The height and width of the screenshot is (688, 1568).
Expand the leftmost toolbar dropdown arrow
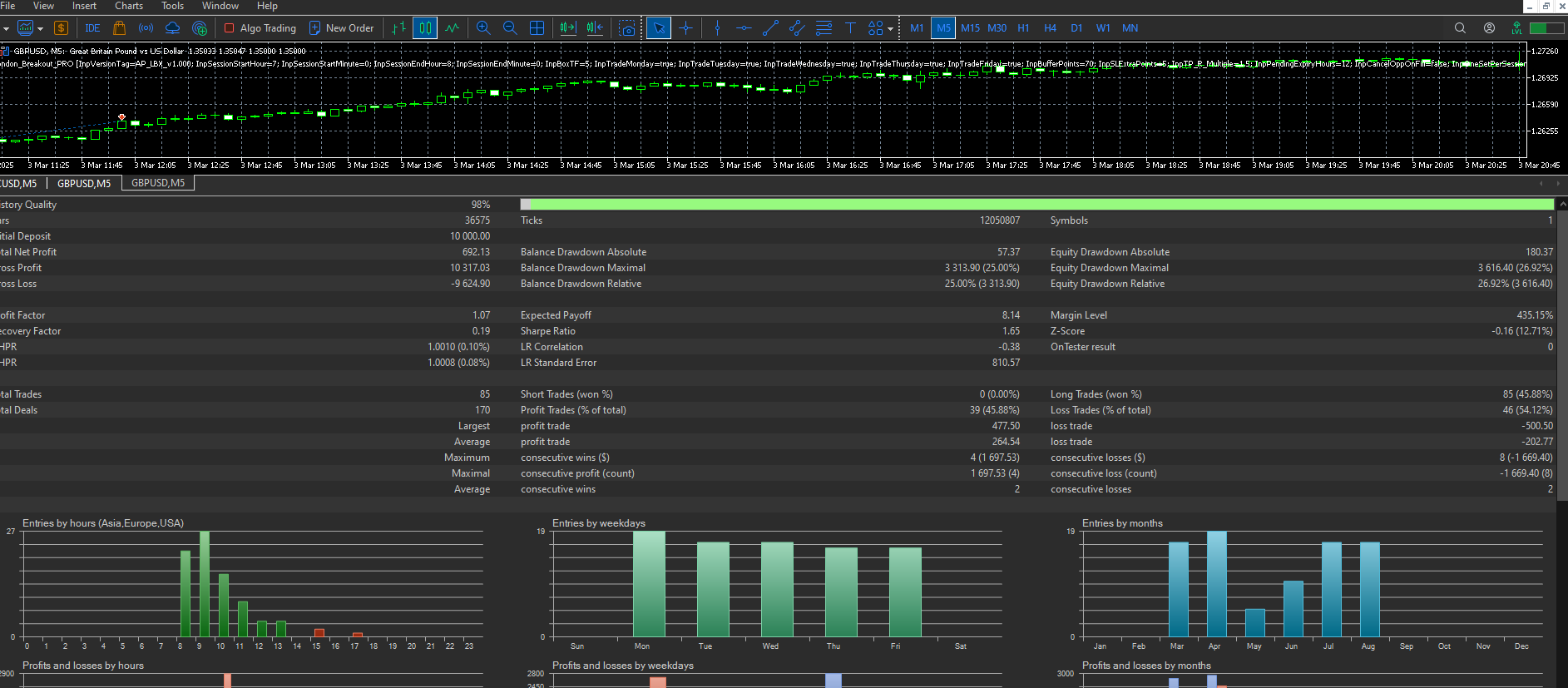click(6, 28)
